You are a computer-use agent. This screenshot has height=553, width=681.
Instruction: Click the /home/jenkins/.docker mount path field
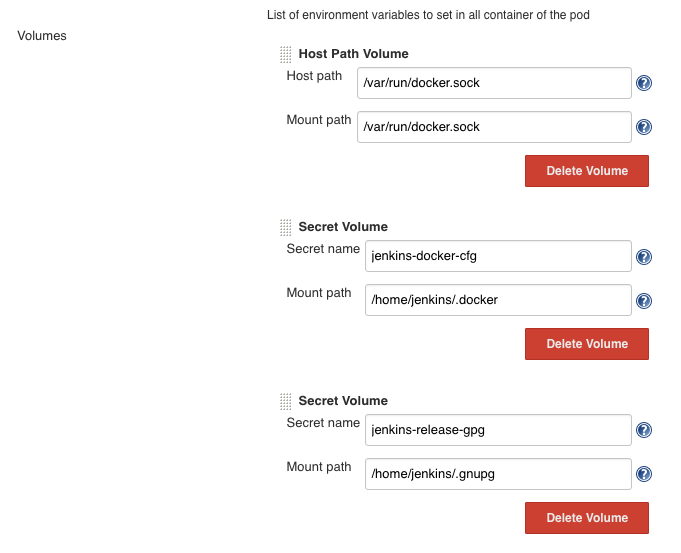498,300
